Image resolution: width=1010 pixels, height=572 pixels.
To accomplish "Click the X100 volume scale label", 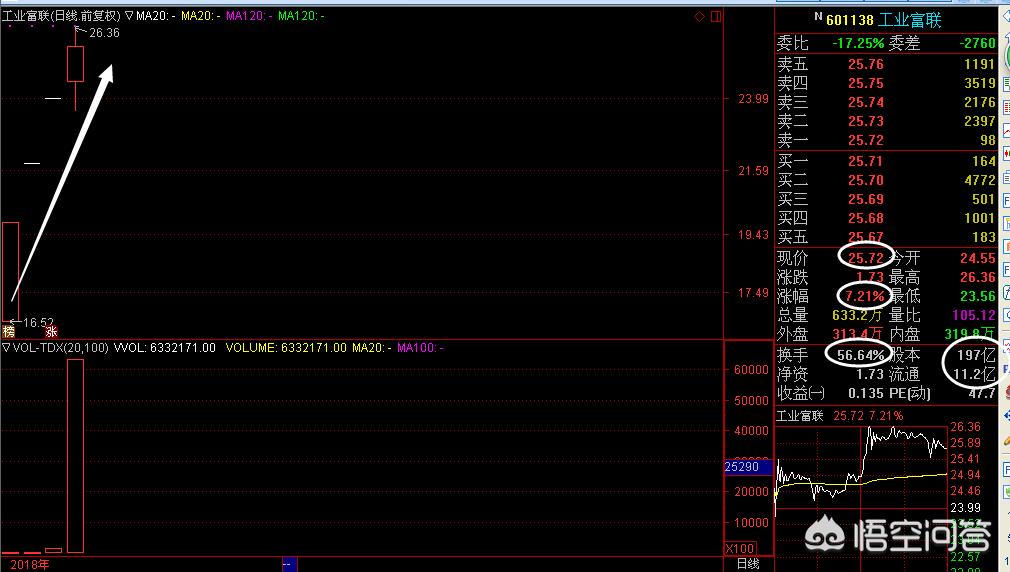I will pyautogui.click(x=739, y=549).
